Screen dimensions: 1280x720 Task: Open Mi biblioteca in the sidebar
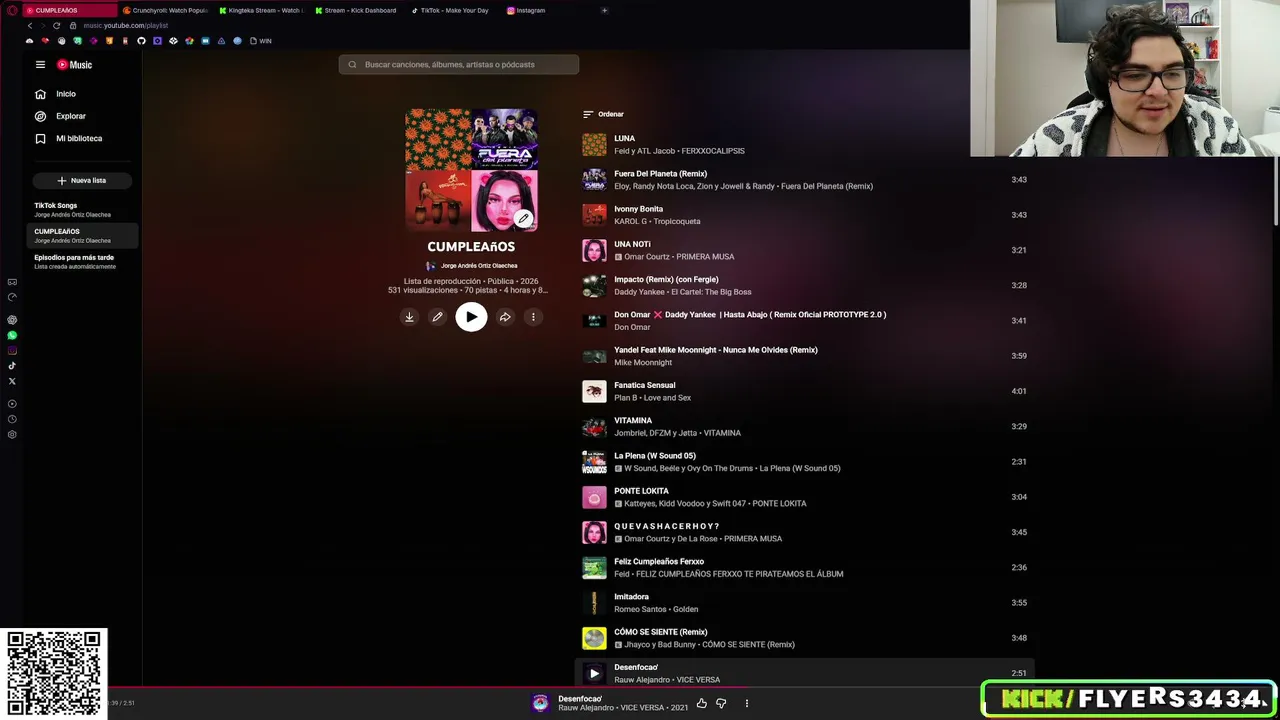pyautogui.click(x=78, y=138)
